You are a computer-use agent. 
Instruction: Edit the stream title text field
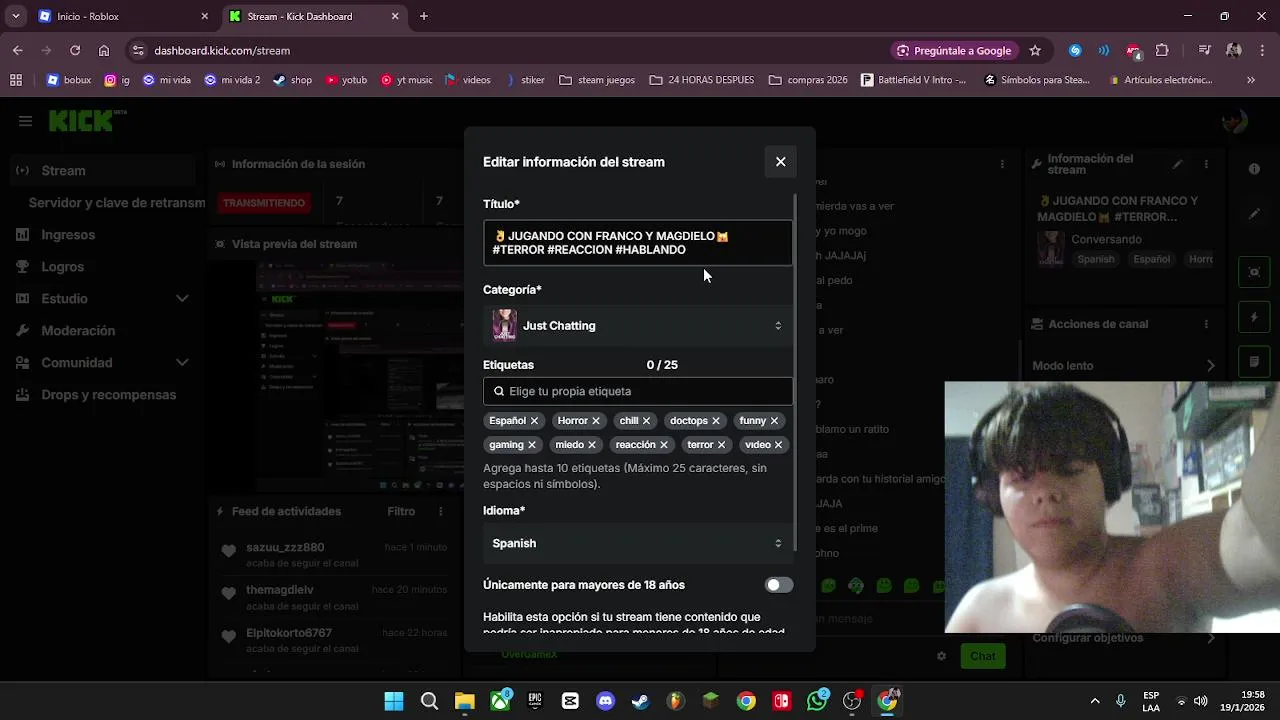tap(638, 243)
